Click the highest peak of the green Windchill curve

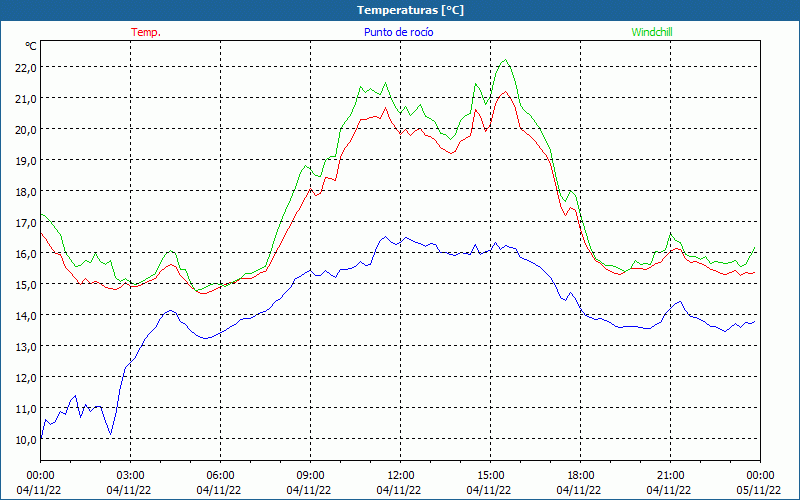point(506,60)
